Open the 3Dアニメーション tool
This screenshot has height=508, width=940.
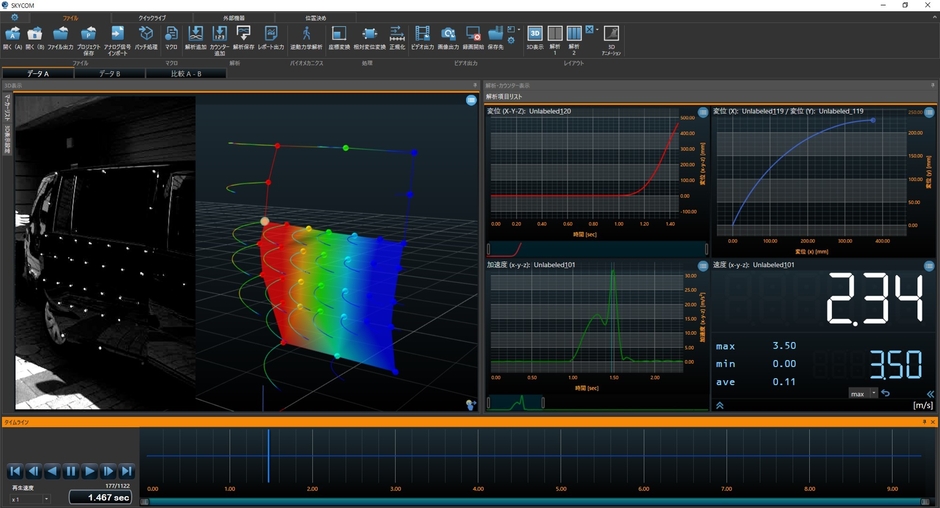pyautogui.click(x=611, y=40)
